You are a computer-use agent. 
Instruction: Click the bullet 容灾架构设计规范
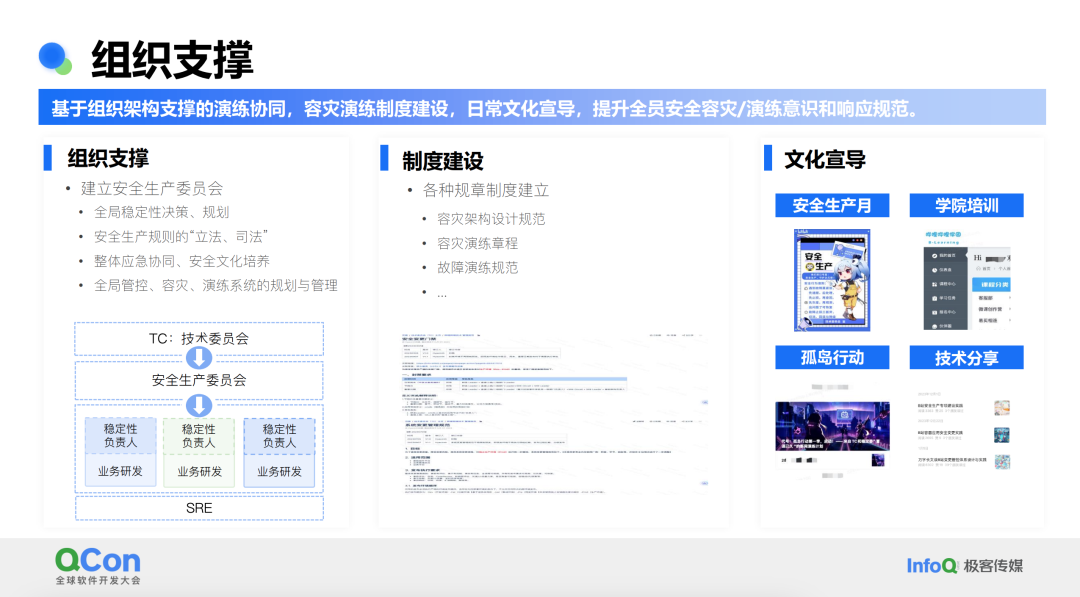[x=491, y=219]
